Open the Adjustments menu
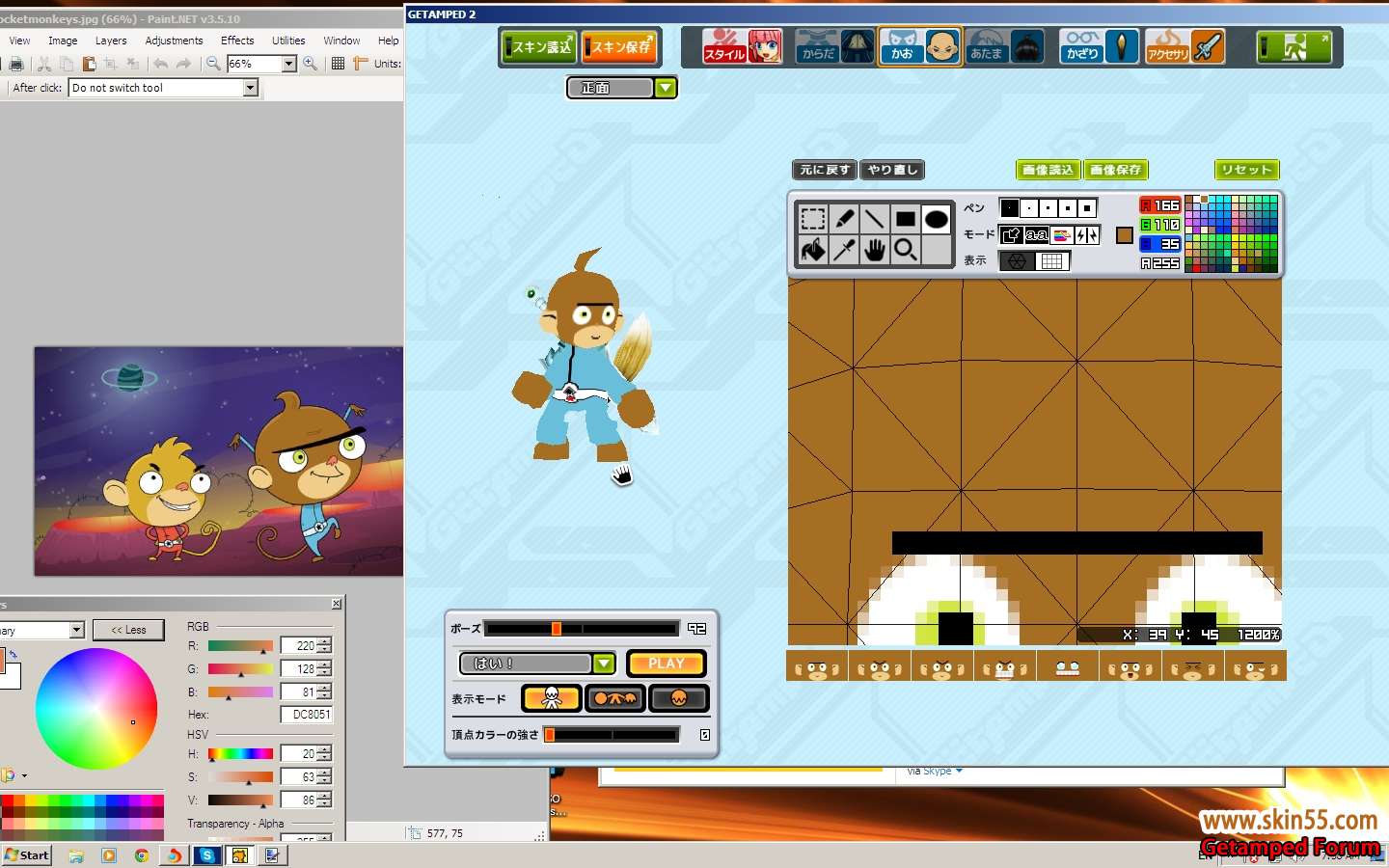1389x868 pixels. pos(174,41)
